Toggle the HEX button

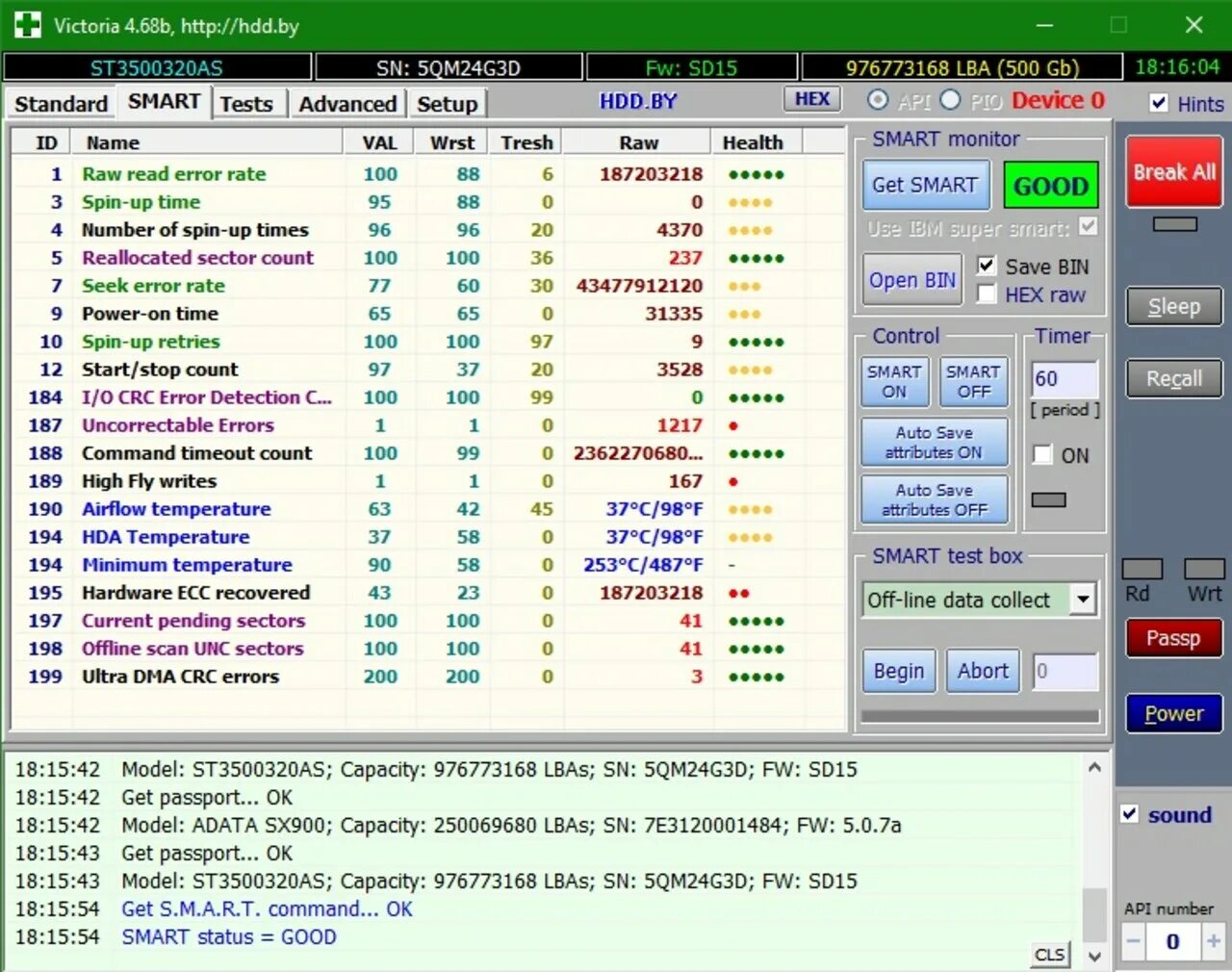812,99
